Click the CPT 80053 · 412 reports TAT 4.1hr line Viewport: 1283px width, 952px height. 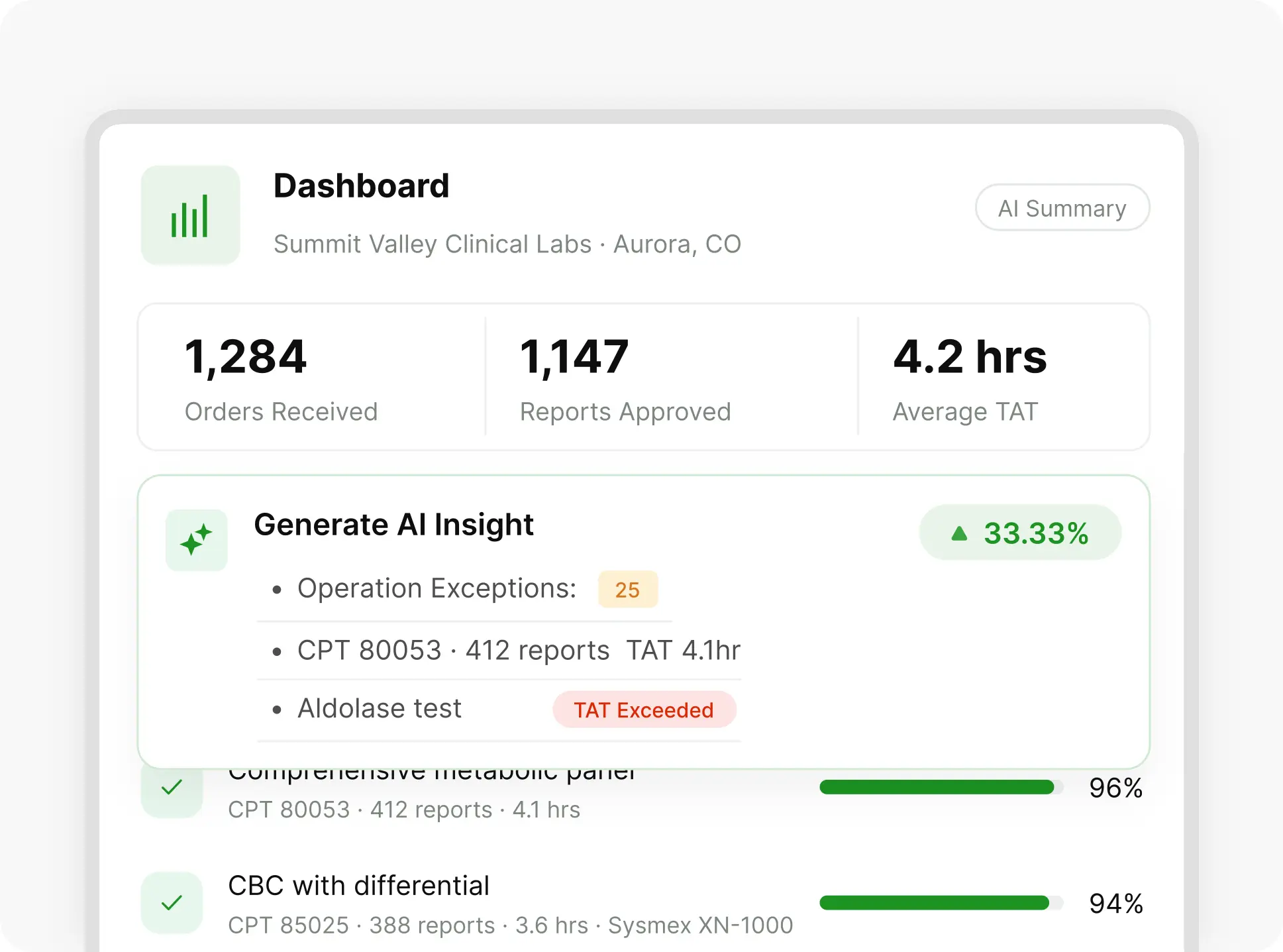506,650
